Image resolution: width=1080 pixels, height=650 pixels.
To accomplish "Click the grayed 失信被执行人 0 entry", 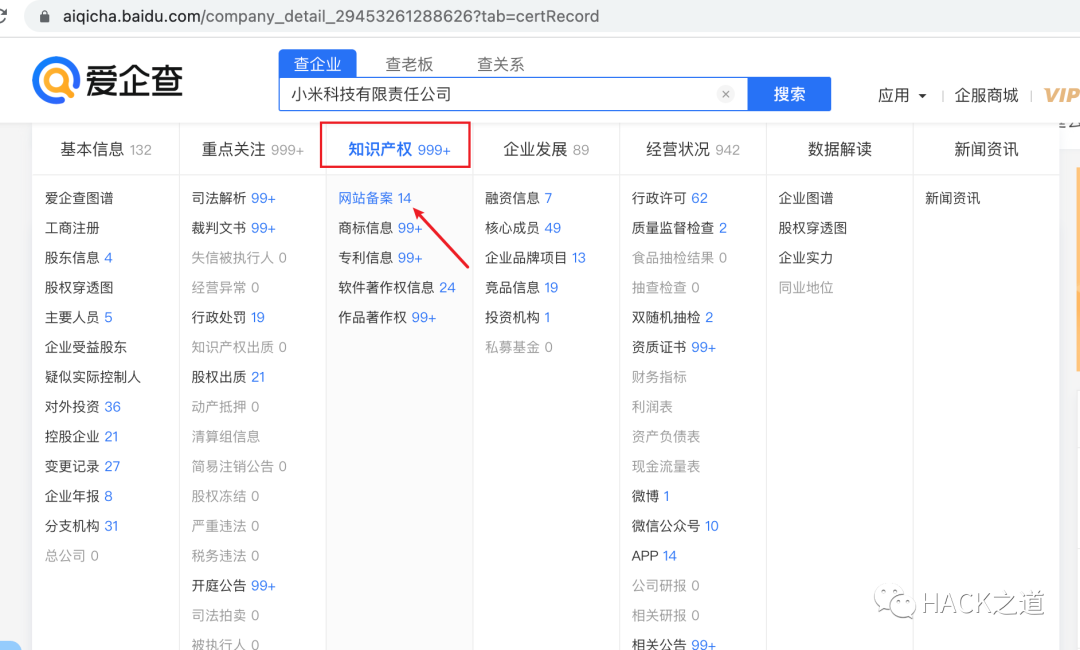I will pos(239,258).
